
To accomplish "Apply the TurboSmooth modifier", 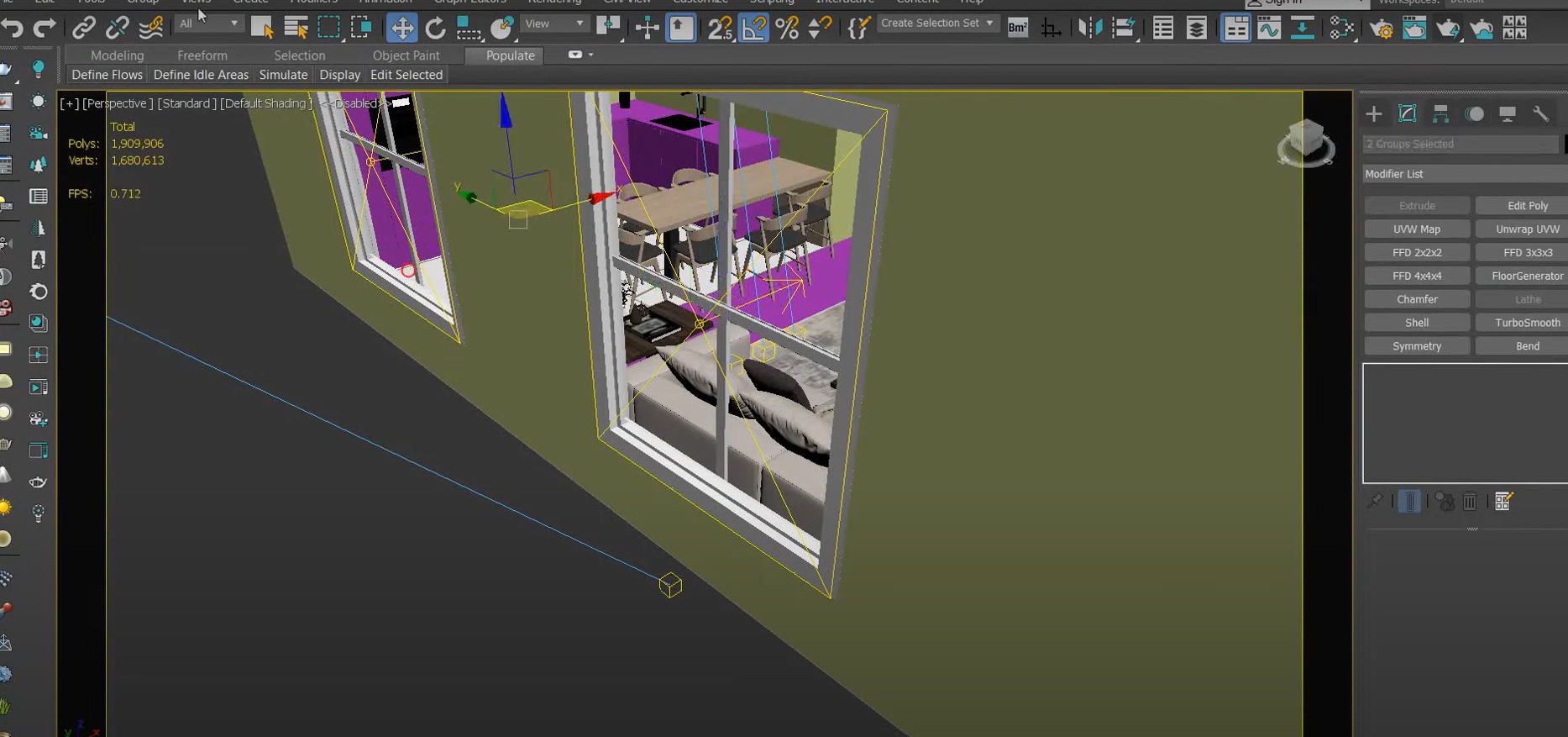I will click(x=1527, y=323).
